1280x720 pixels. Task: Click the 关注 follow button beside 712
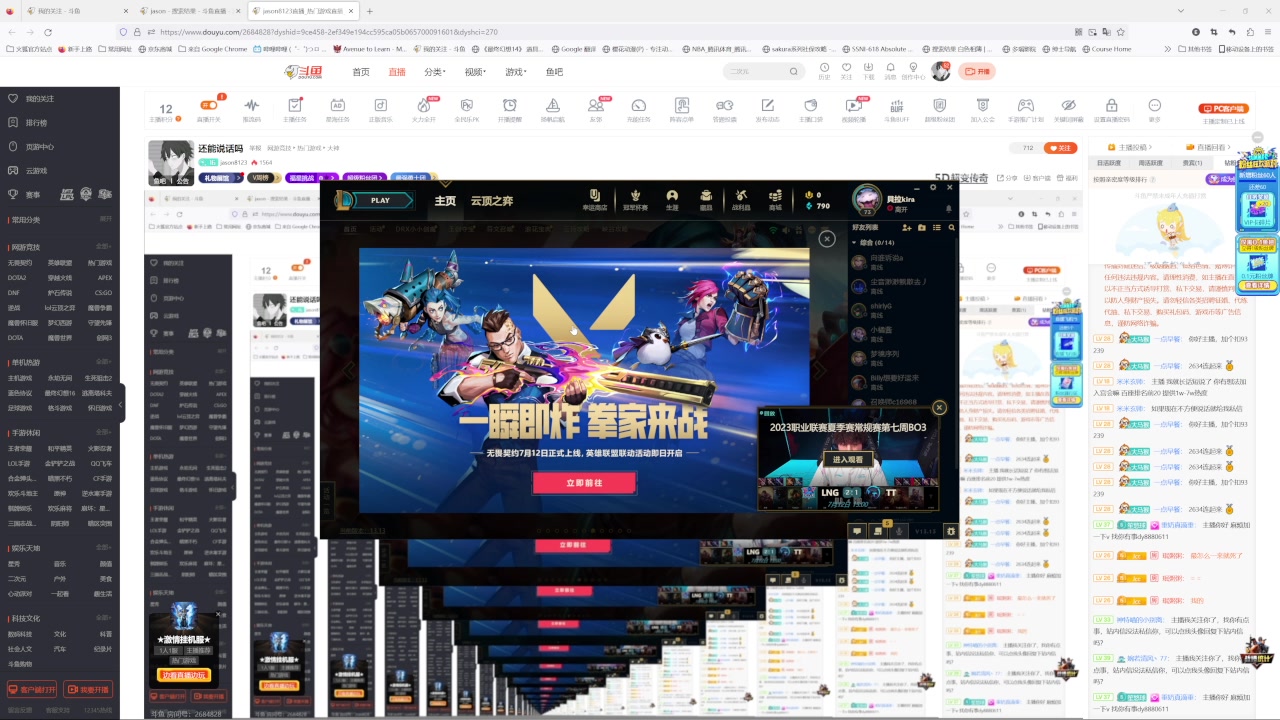point(1060,148)
